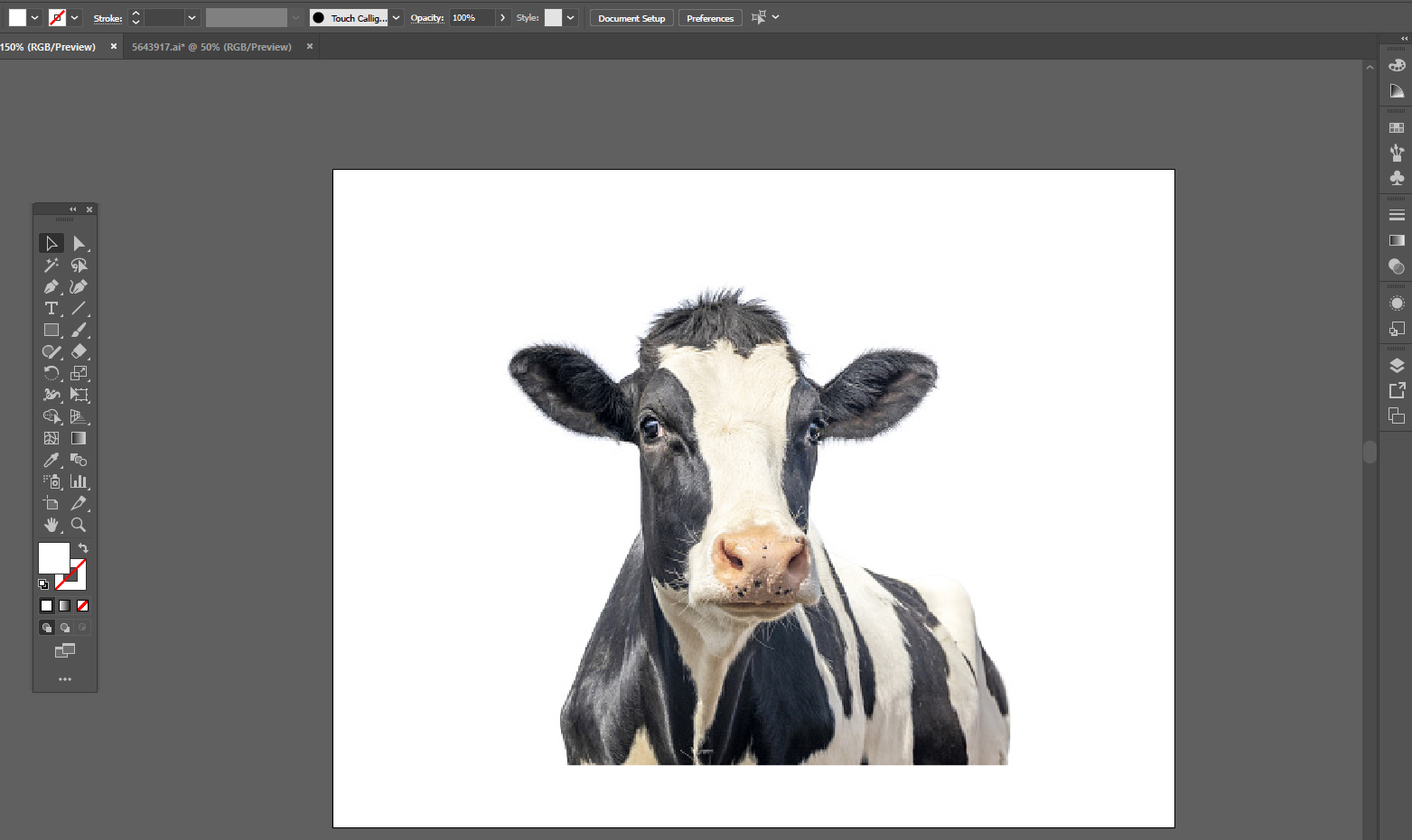Select the Eraser tool
The height and width of the screenshot is (840, 1412).
(79, 352)
